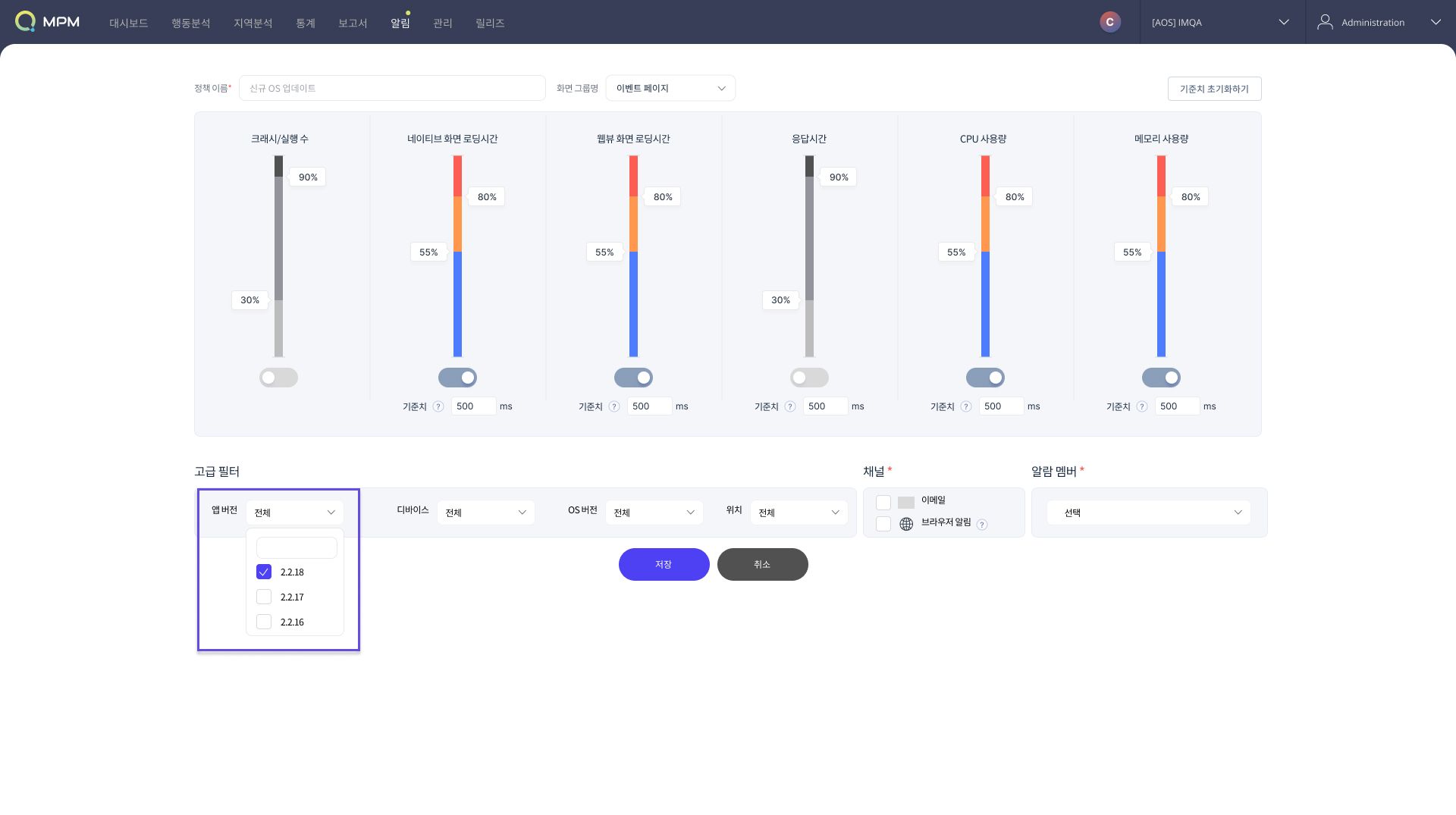Collapse the app version dropdown

tap(294, 513)
